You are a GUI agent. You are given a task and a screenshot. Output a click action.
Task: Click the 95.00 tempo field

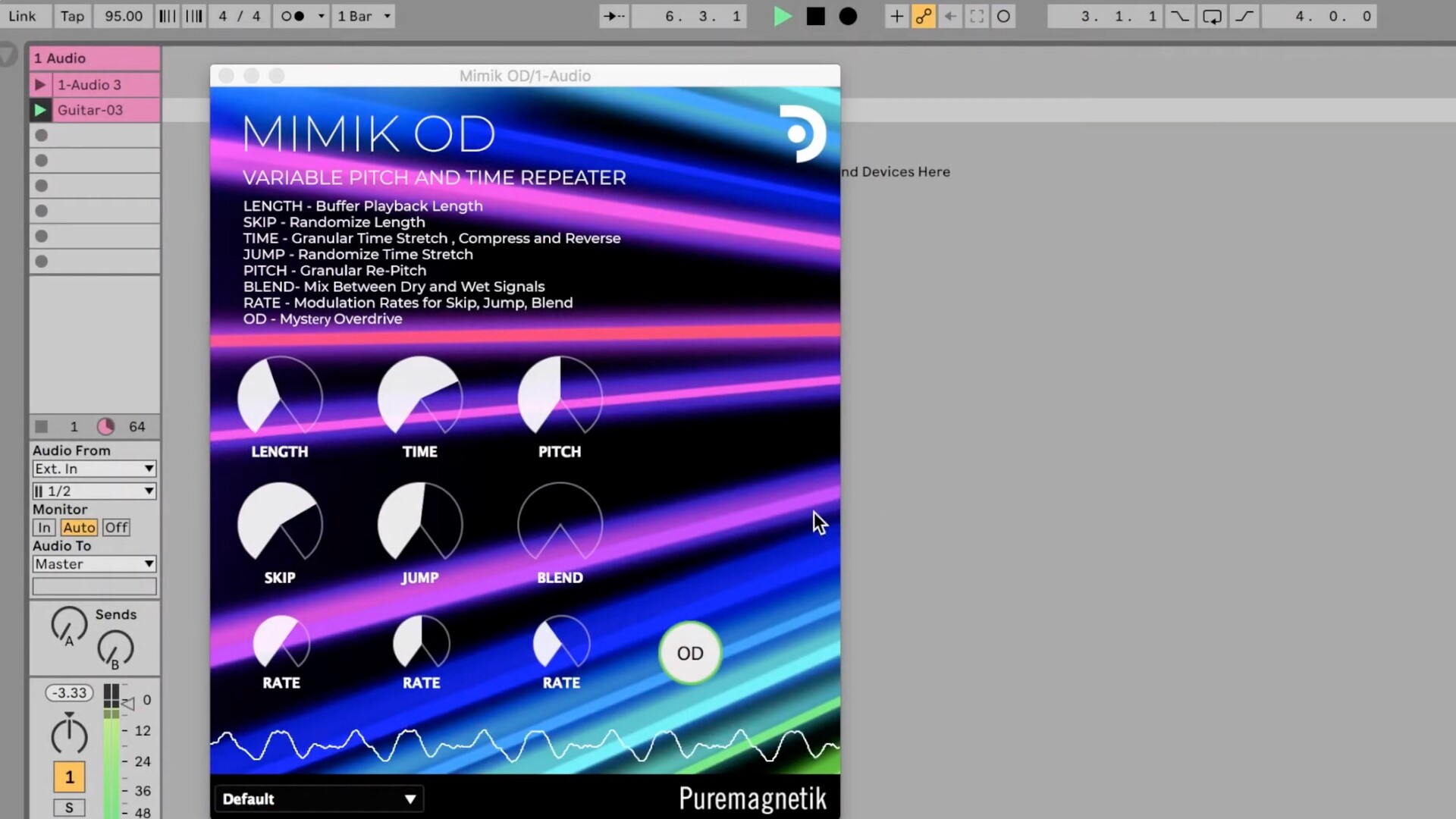124,16
